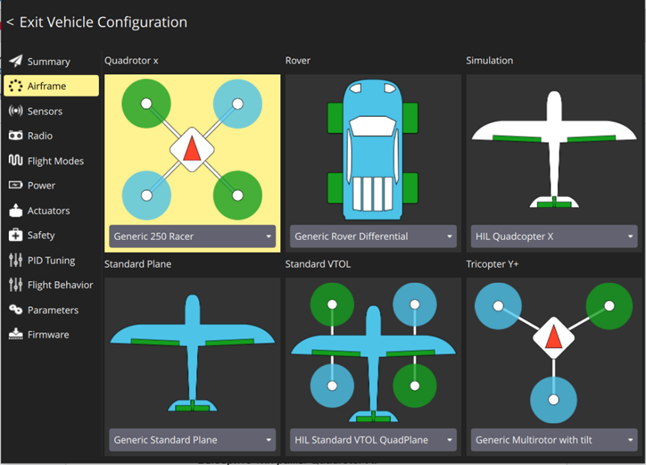Click the Power battery icon

(16, 185)
